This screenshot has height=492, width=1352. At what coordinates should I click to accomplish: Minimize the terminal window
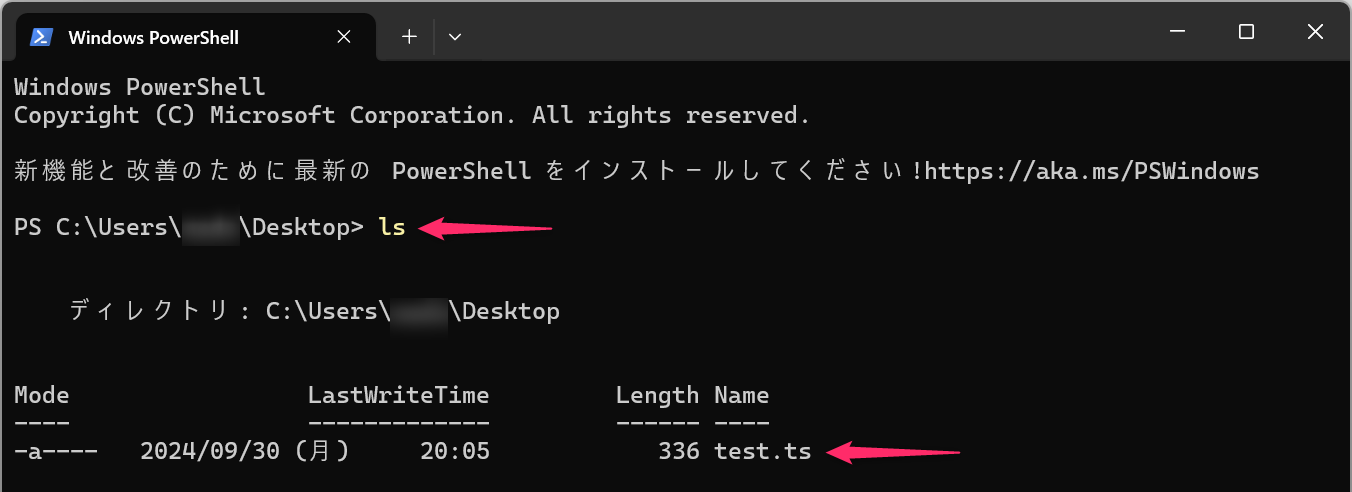point(1177,32)
